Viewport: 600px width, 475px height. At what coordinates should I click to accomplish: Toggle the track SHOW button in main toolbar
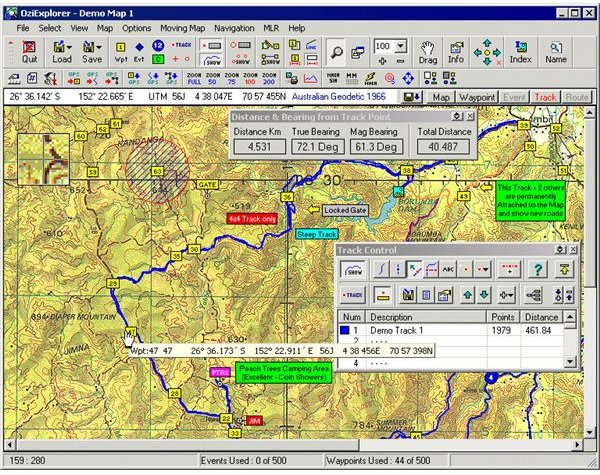pyautogui.click(x=211, y=60)
